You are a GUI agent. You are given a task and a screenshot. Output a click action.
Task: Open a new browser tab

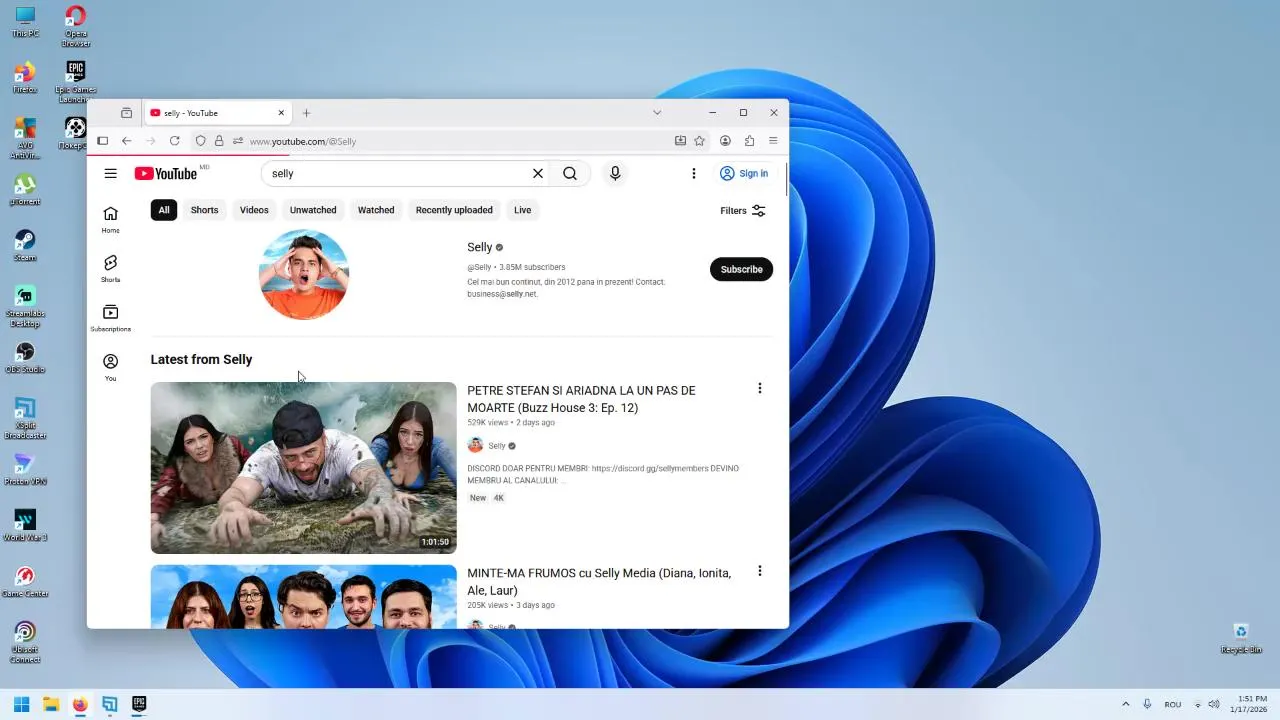point(306,113)
